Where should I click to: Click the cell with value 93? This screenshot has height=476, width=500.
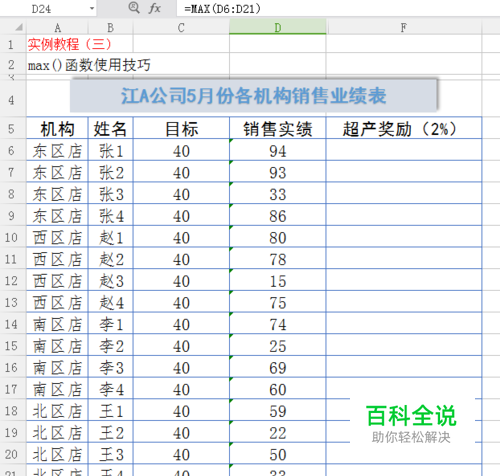point(278,172)
